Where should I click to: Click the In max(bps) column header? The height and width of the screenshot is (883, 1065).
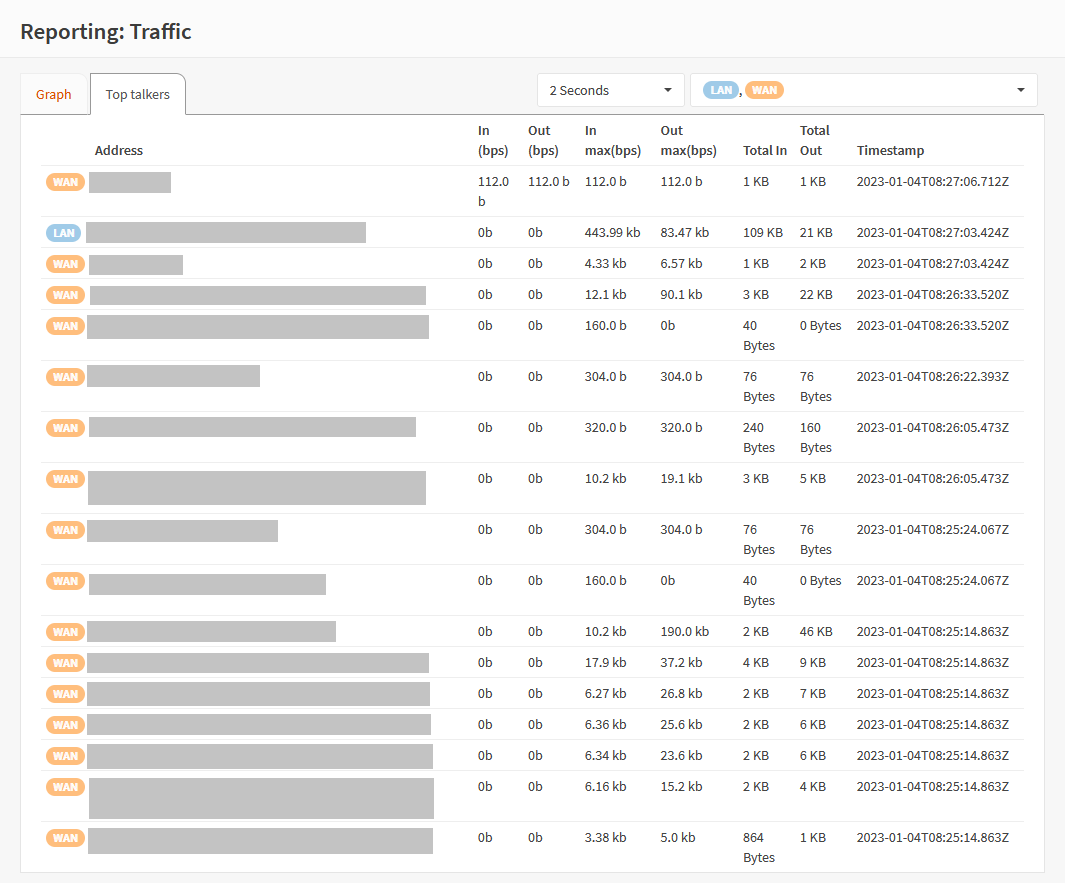(612, 141)
